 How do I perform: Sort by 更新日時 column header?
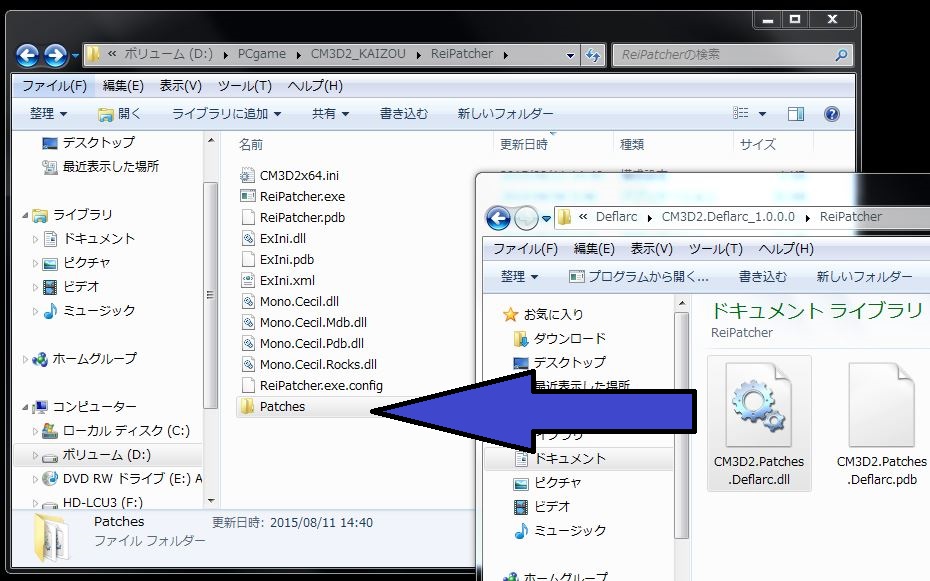pyautogui.click(x=524, y=145)
